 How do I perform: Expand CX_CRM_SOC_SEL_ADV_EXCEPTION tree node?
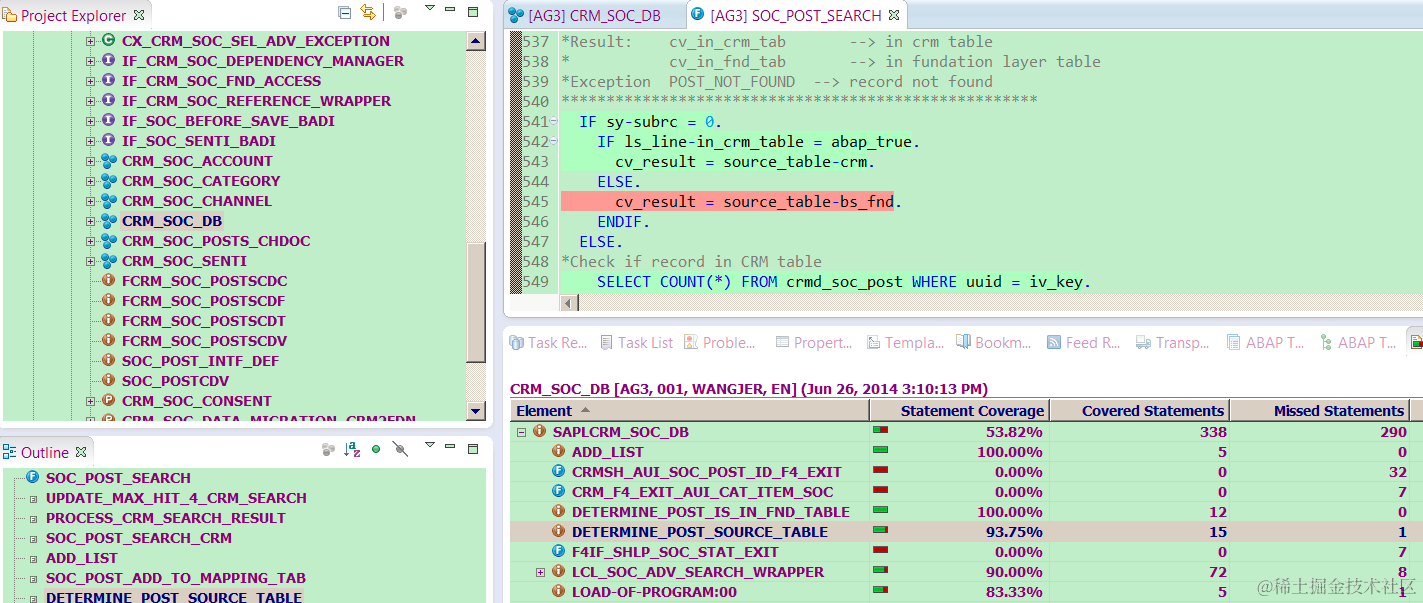tap(90, 41)
